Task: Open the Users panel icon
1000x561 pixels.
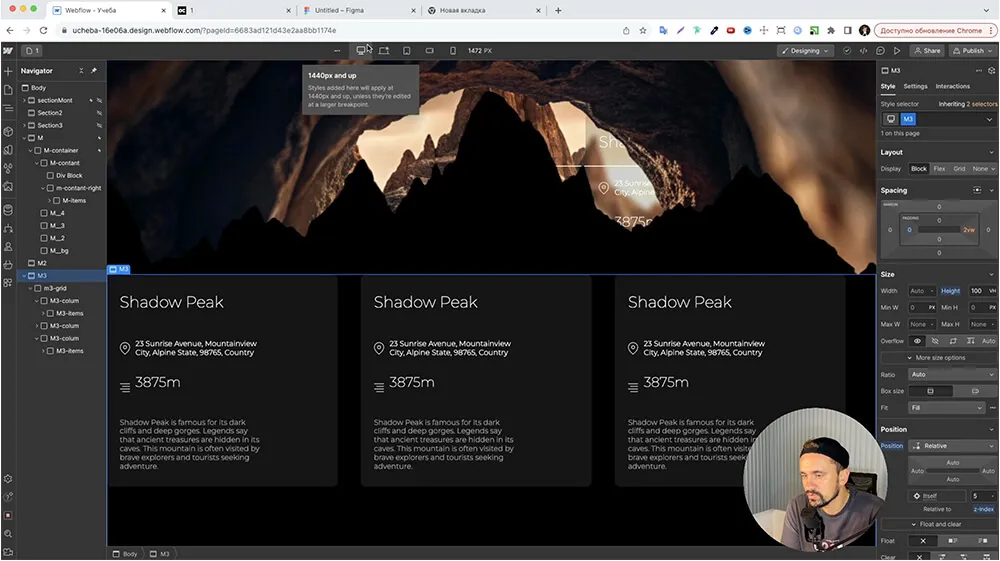Action: pos(8,246)
